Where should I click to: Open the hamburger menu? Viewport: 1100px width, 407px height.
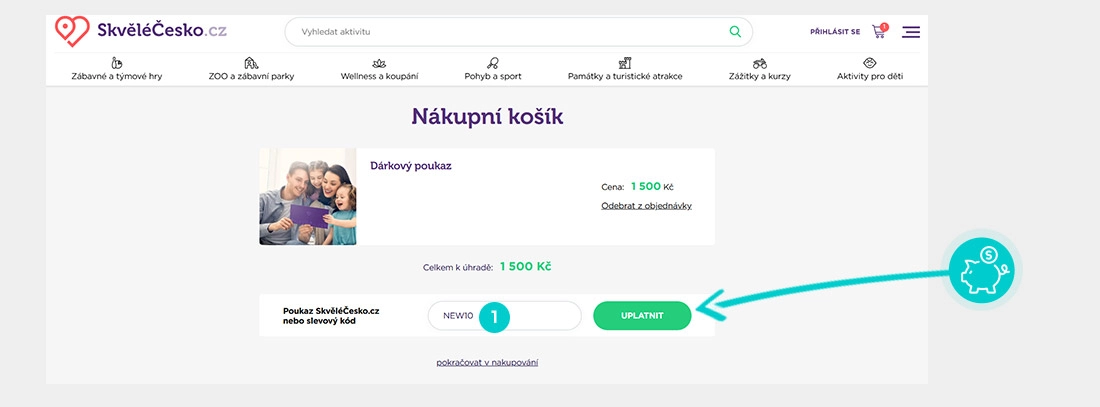click(x=911, y=32)
